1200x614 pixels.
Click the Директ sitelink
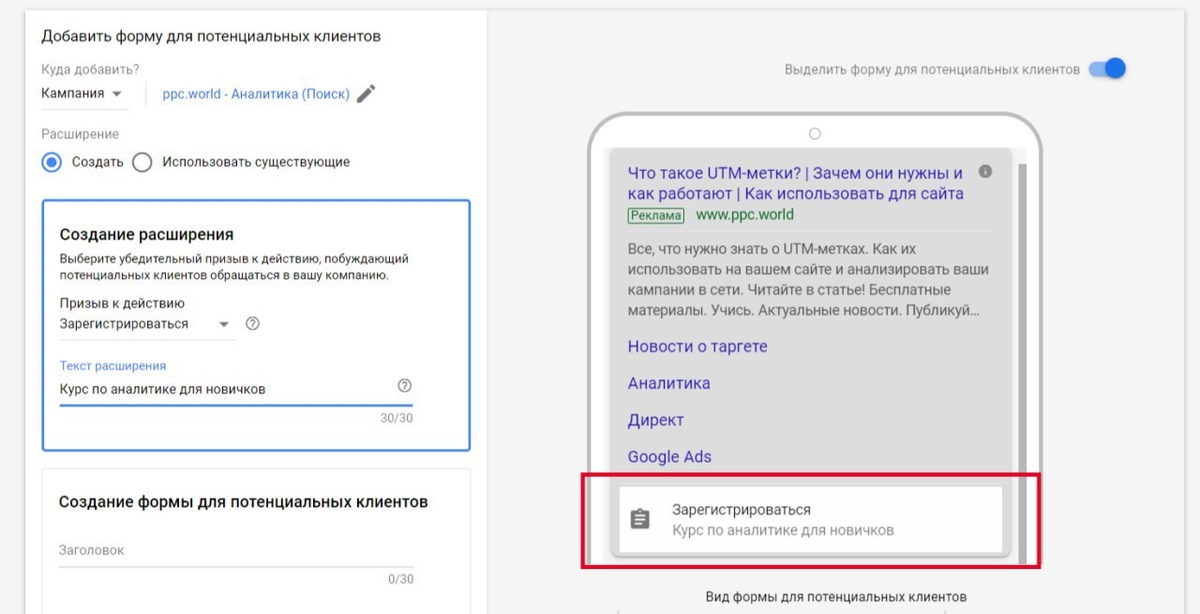click(x=655, y=420)
